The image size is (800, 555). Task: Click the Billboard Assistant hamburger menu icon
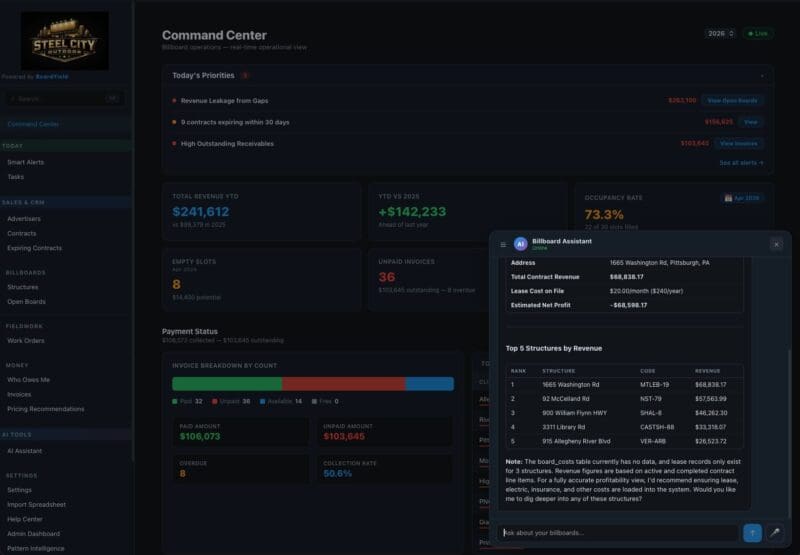503,244
